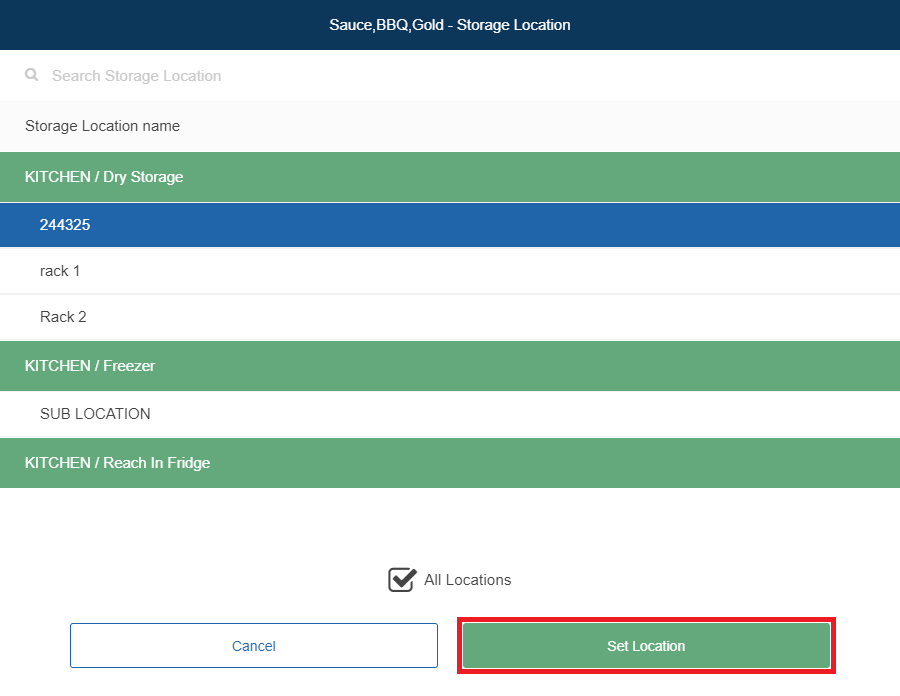Pick the Rack 2 sub location

pos(63,317)
